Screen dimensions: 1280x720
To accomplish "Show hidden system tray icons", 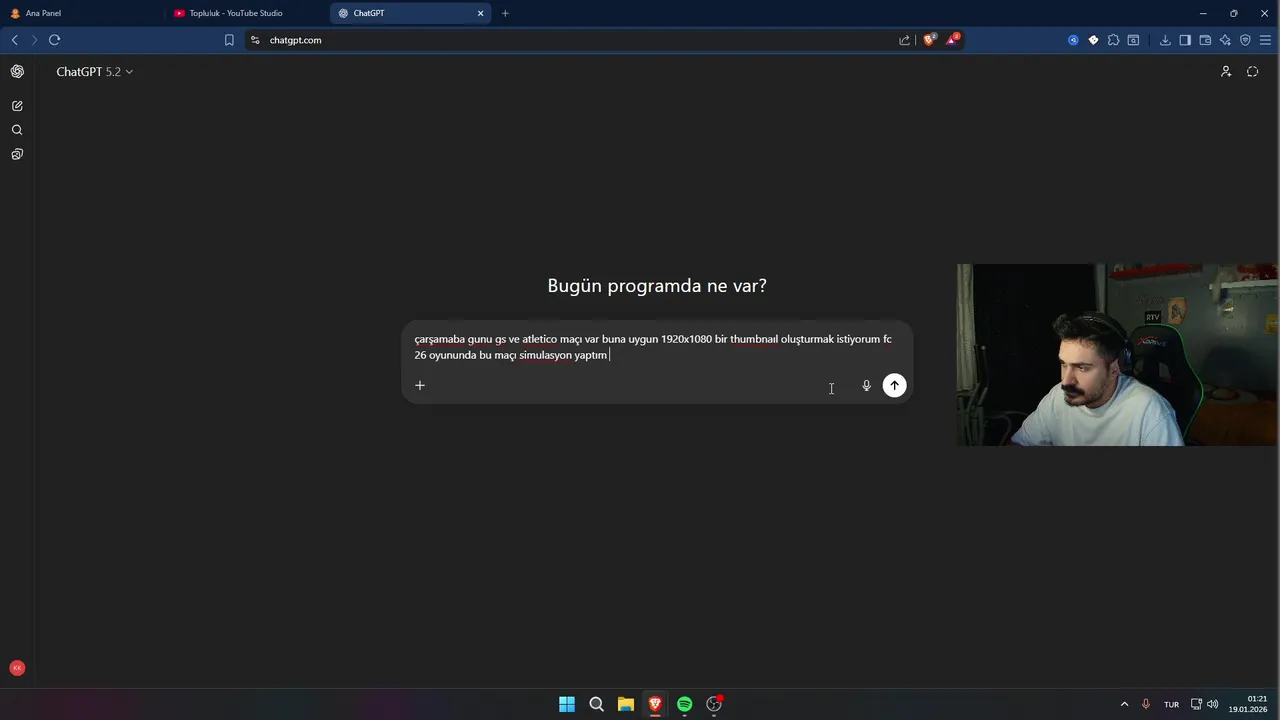I will pos(1124,704).
